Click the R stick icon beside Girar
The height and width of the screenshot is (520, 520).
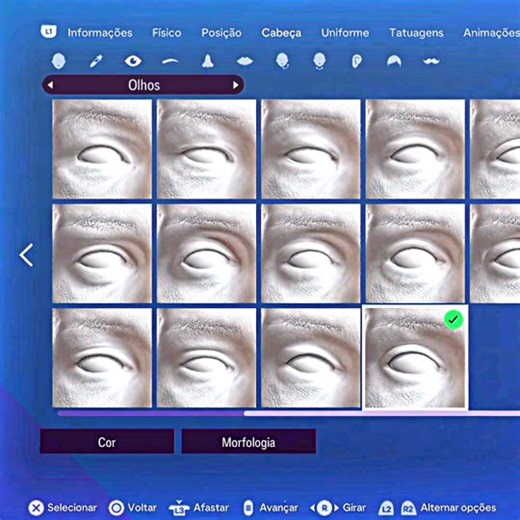tap(324, 508)
